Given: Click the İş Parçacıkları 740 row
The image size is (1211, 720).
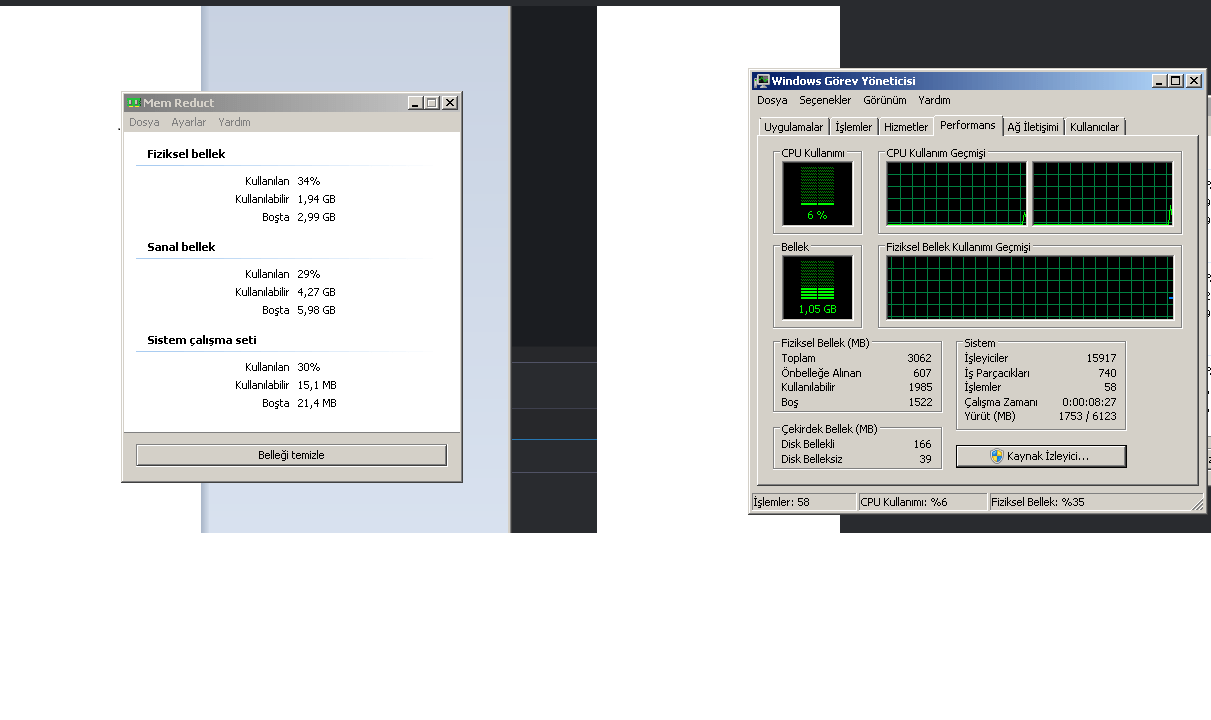Looking at the screenshot, I should pos(1040,373).
